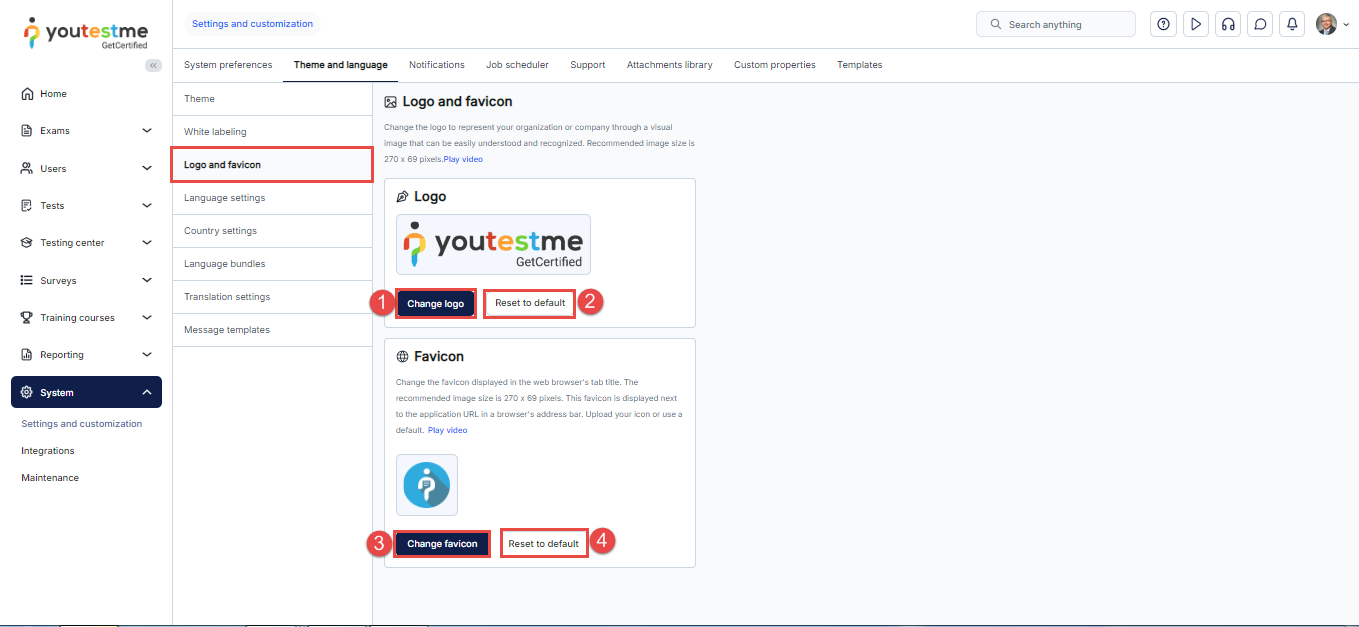Image resolution: width=1359 pixels, height=627 pixels.
Task: Reset the favicon to default
Action: (x=544, y=544)
